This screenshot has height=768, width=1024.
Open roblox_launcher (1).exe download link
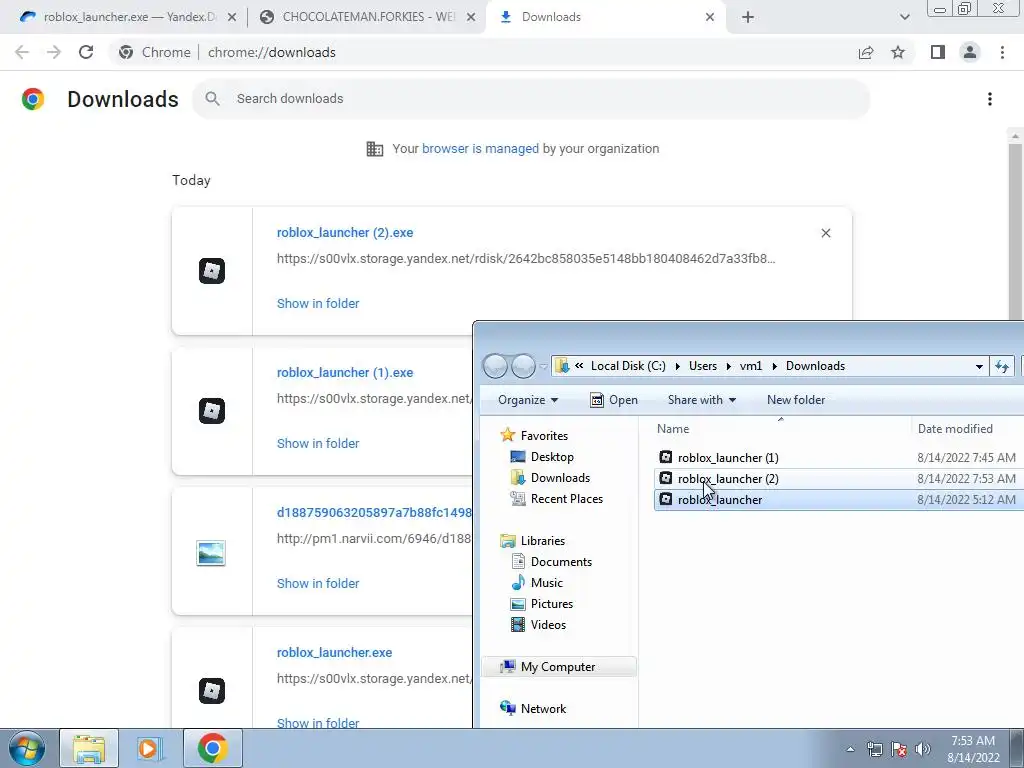pos(345,372)
